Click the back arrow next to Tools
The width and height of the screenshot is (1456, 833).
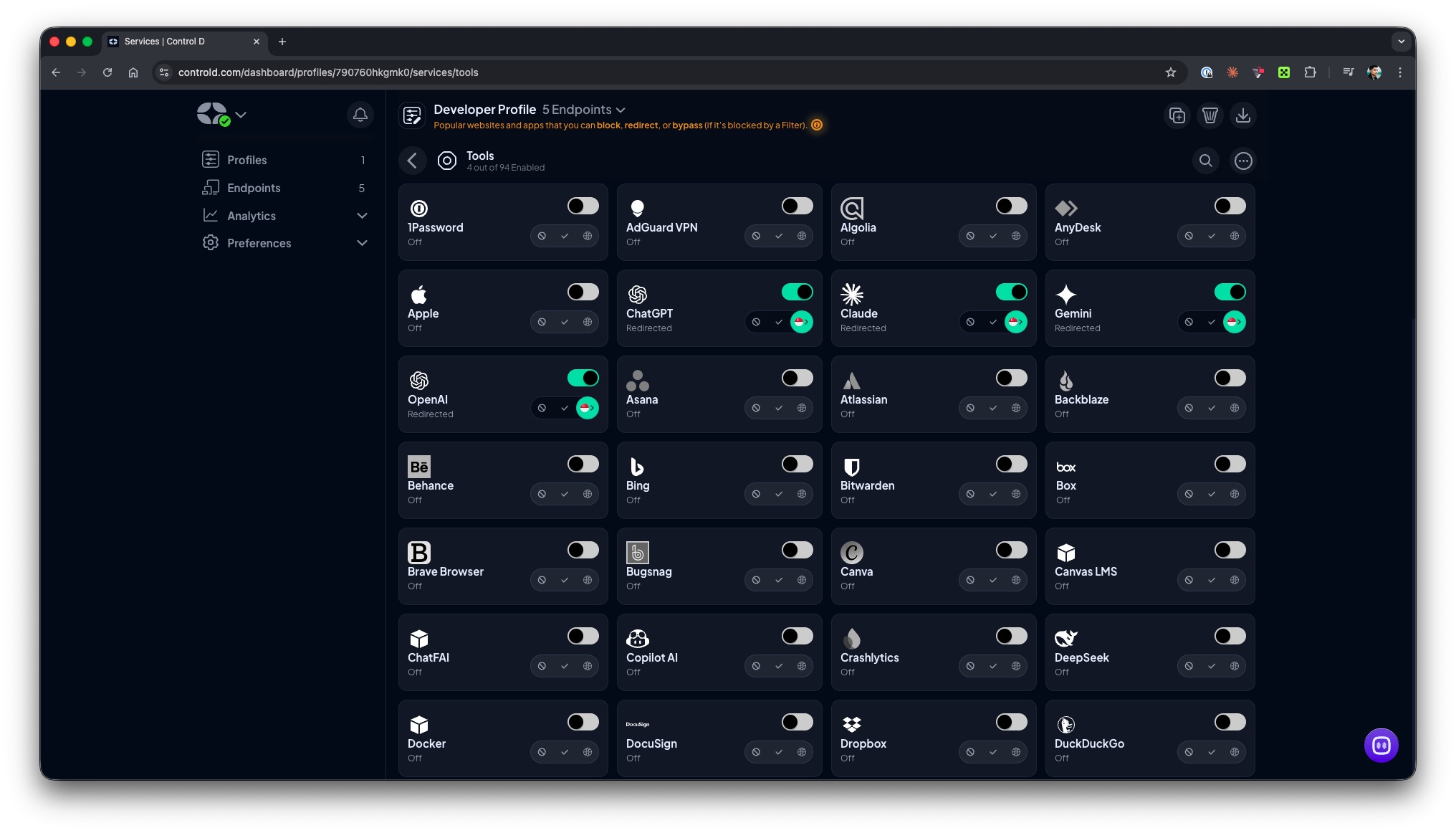(x=412, y=161)
